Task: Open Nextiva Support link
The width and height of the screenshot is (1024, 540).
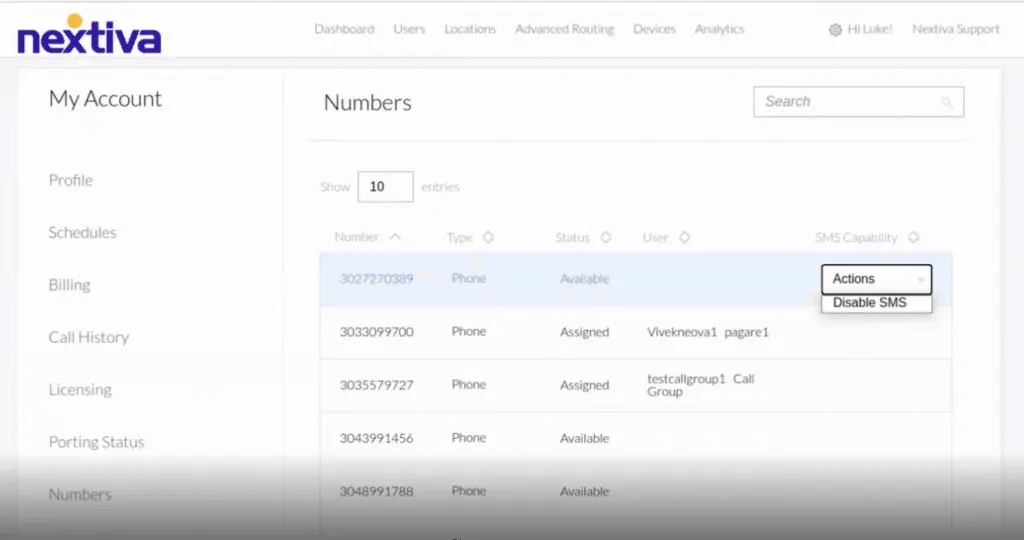Action: (x=955, y=29)
